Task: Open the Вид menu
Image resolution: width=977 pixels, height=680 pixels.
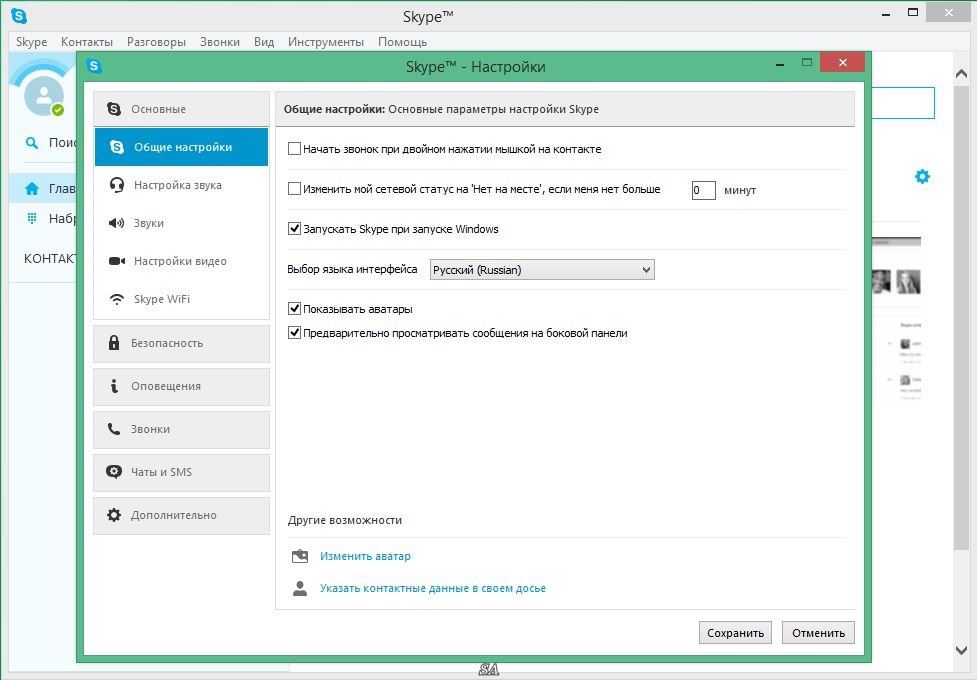Action: click(264, 42)
